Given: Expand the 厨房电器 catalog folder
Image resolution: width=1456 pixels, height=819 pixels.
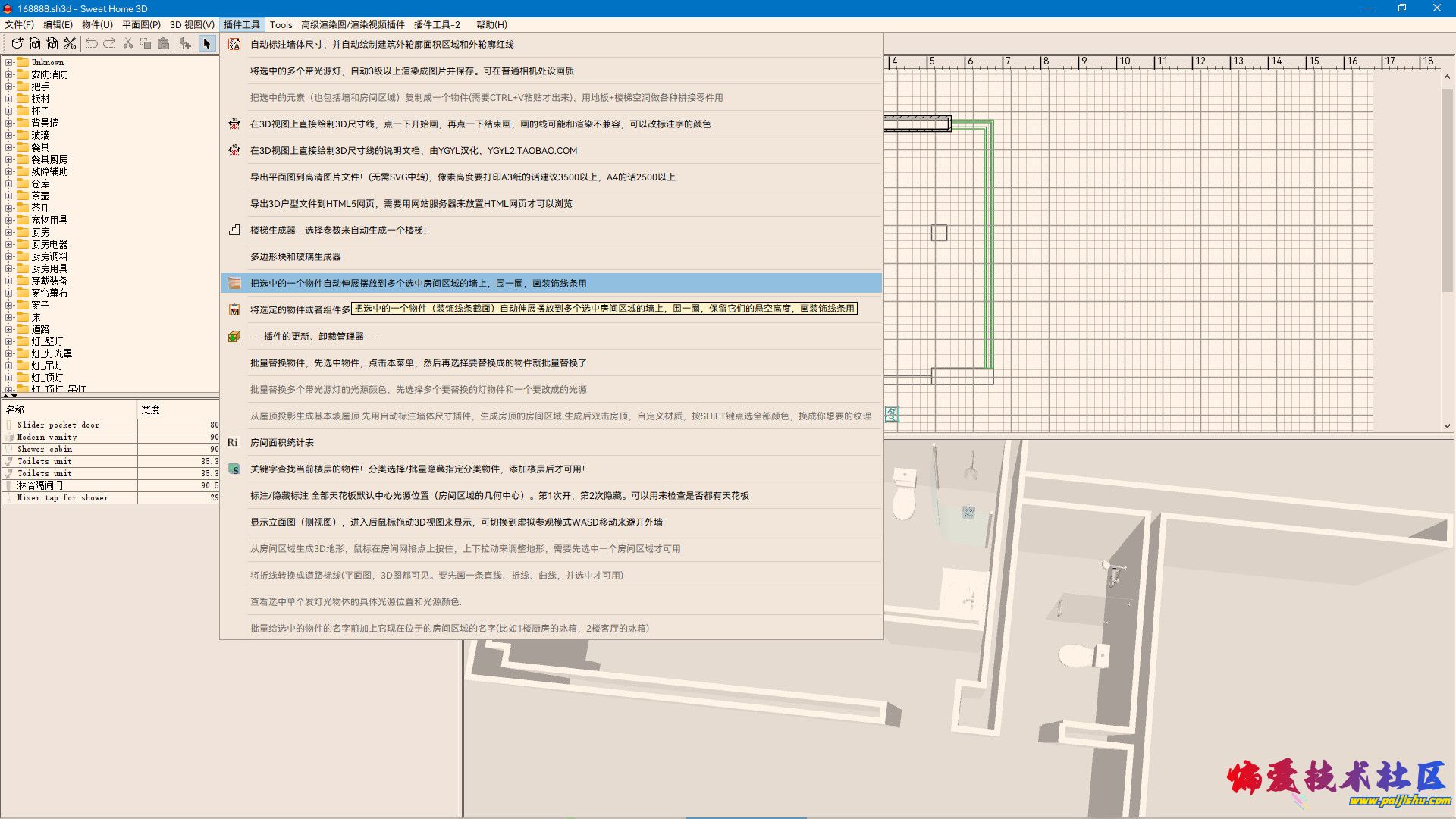Looking at the screenshot, I should (8, 244).
